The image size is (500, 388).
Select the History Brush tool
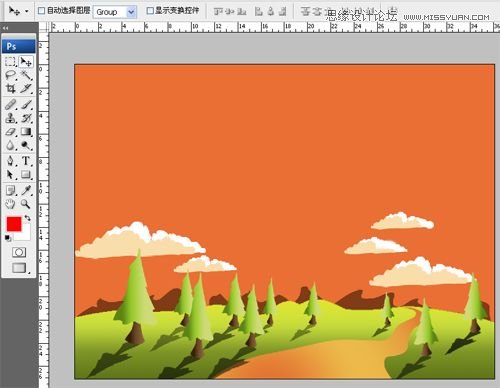click(x=26, y=118)
